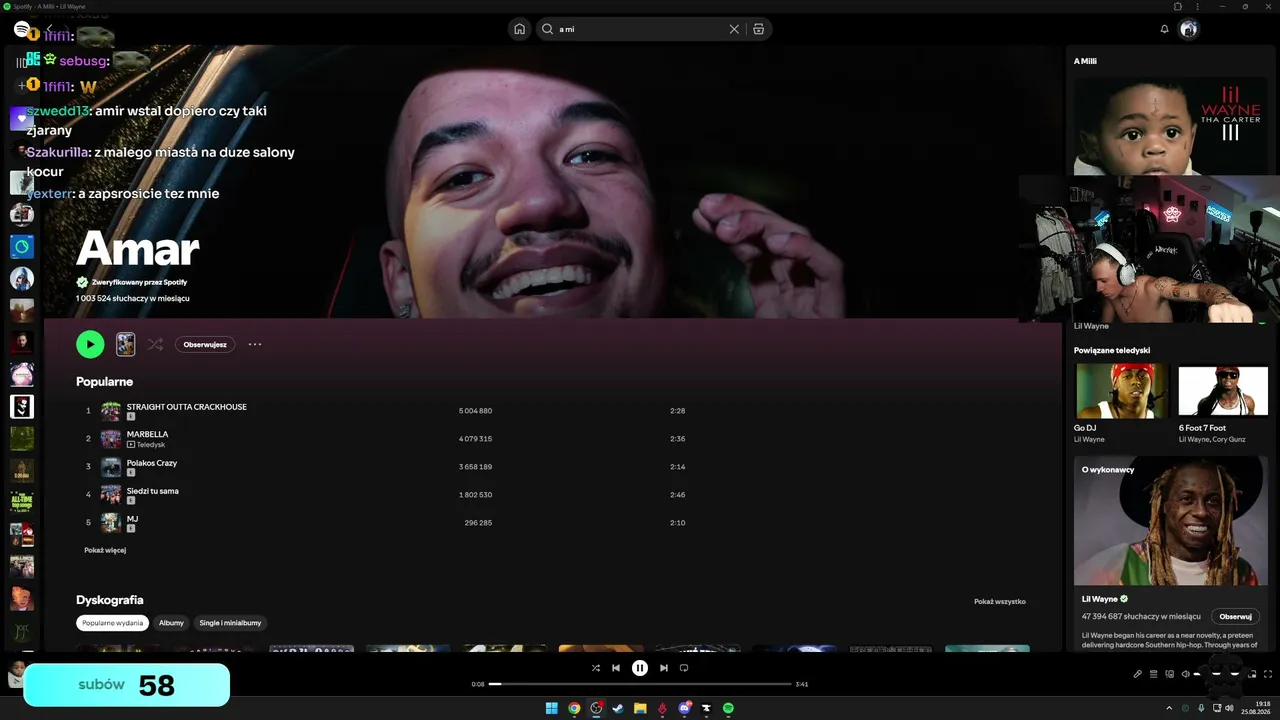The height and width of the screenshot is (720, 1280).
Task: Open the Browse icon next to search
Action: click(x=759, y=29)
